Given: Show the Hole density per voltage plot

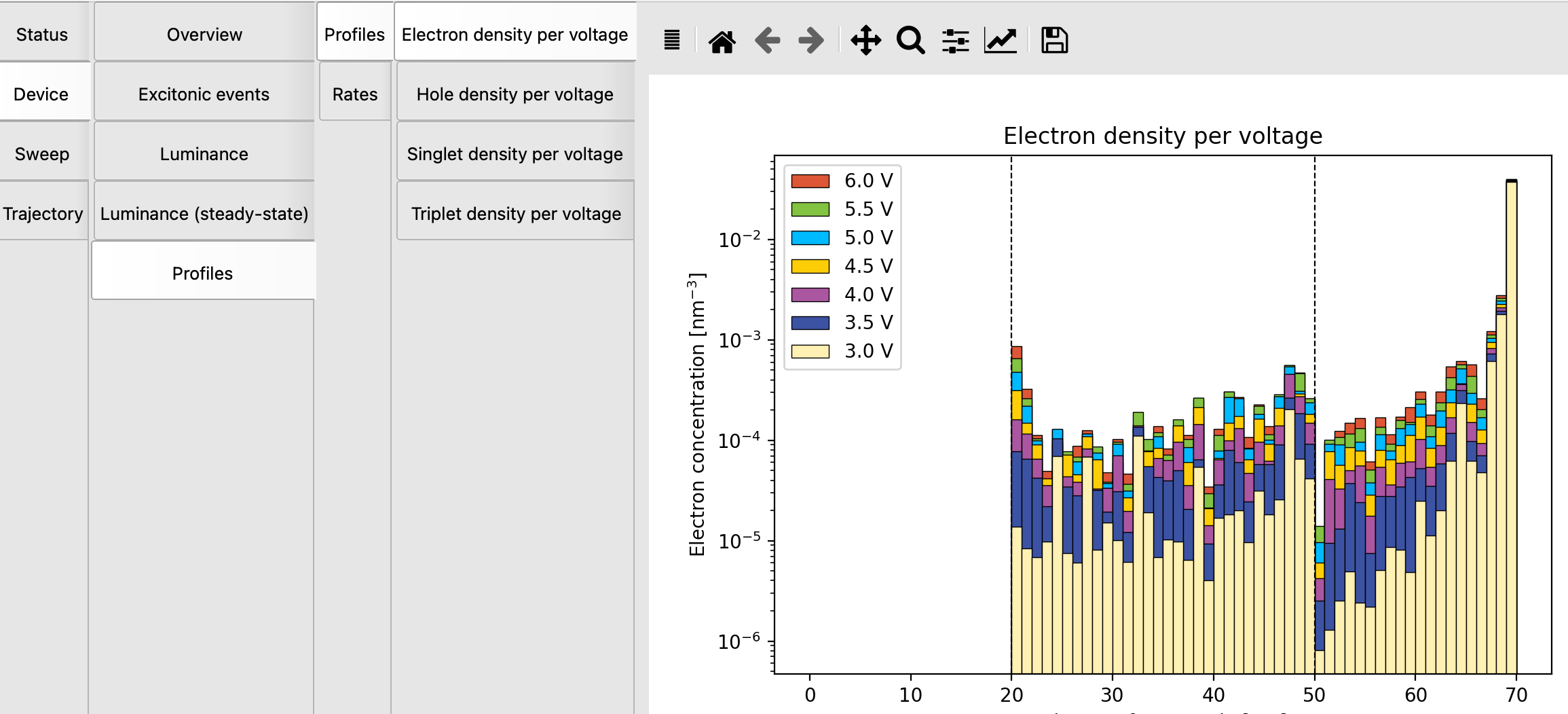Looking at the screenshot, I should (x=515, y=94).
